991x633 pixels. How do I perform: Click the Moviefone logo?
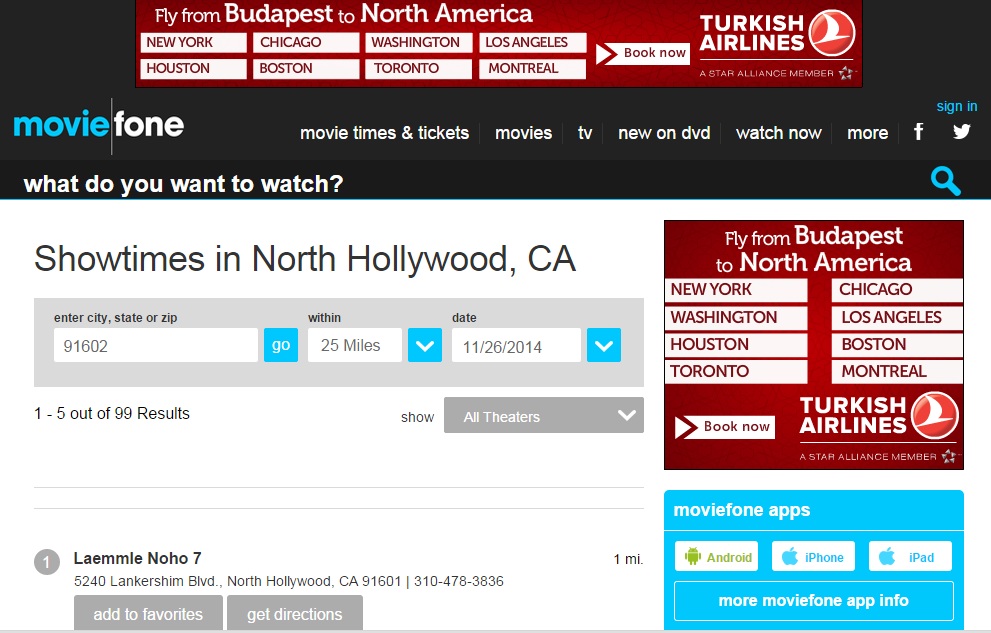click(99, 124)
